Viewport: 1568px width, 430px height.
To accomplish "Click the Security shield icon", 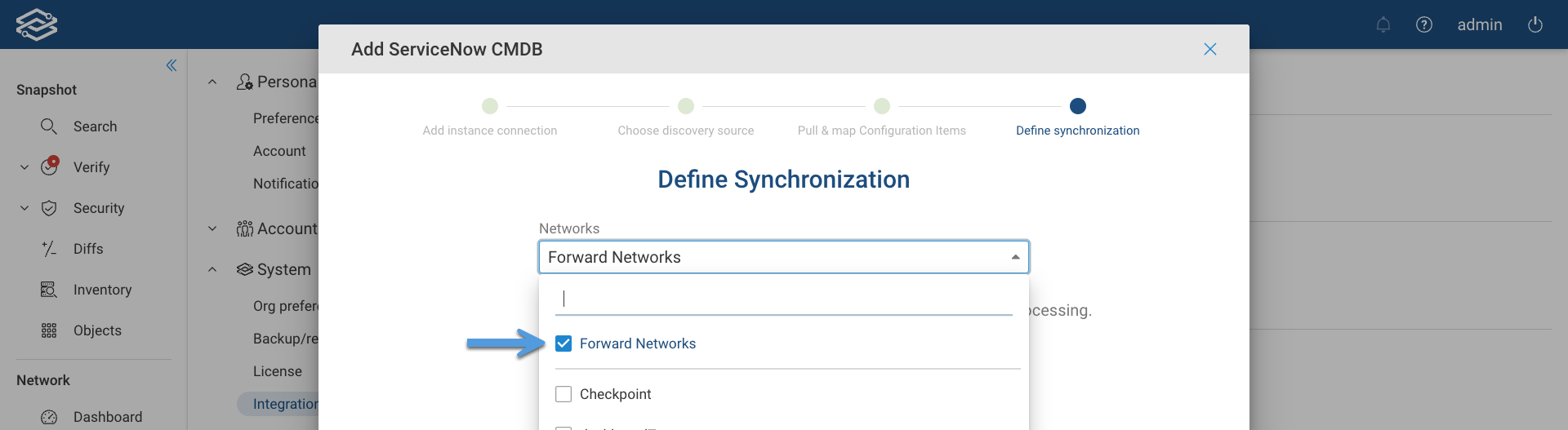I will [49, 208].
